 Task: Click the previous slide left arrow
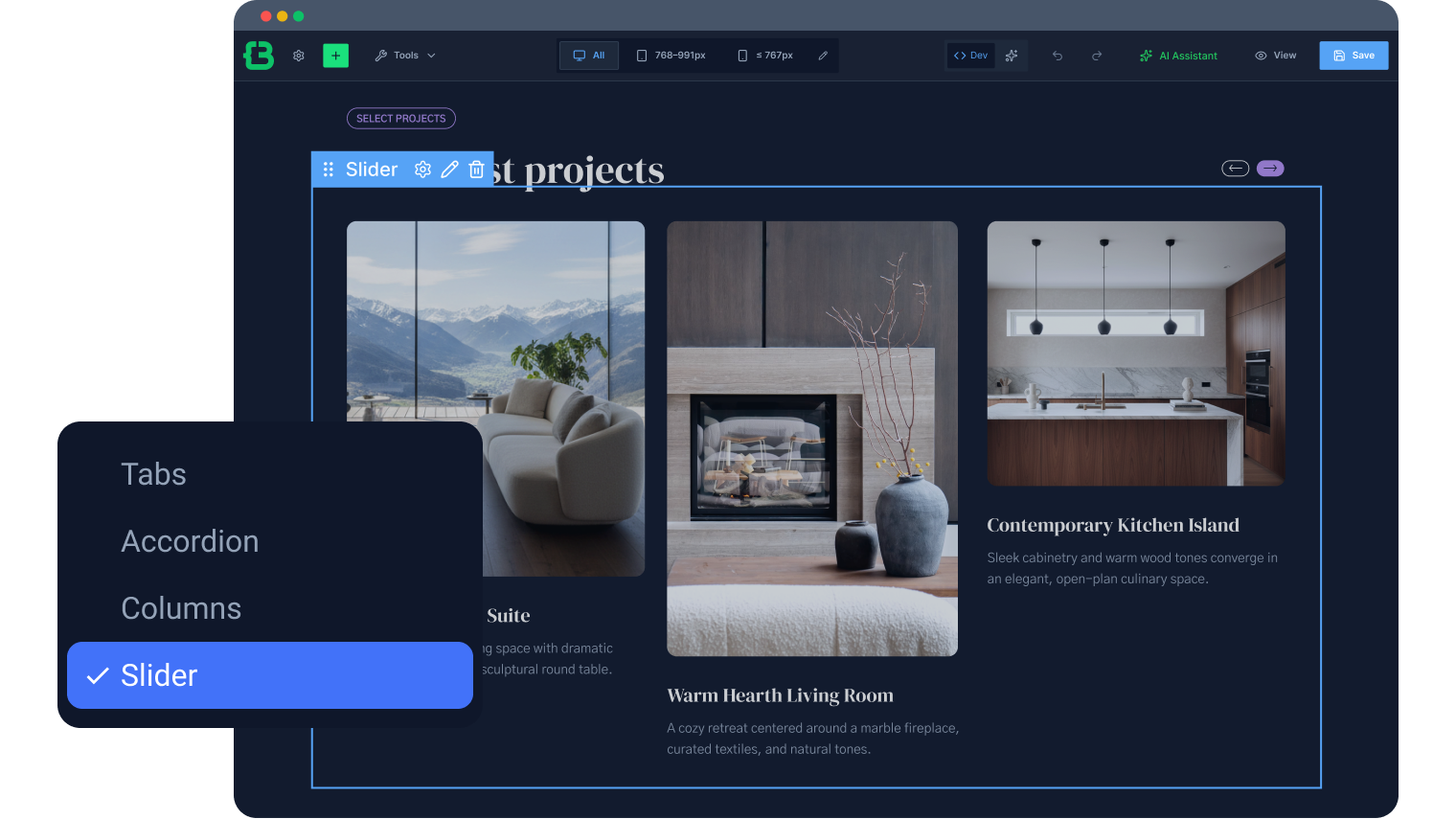tap(1235, 169)
